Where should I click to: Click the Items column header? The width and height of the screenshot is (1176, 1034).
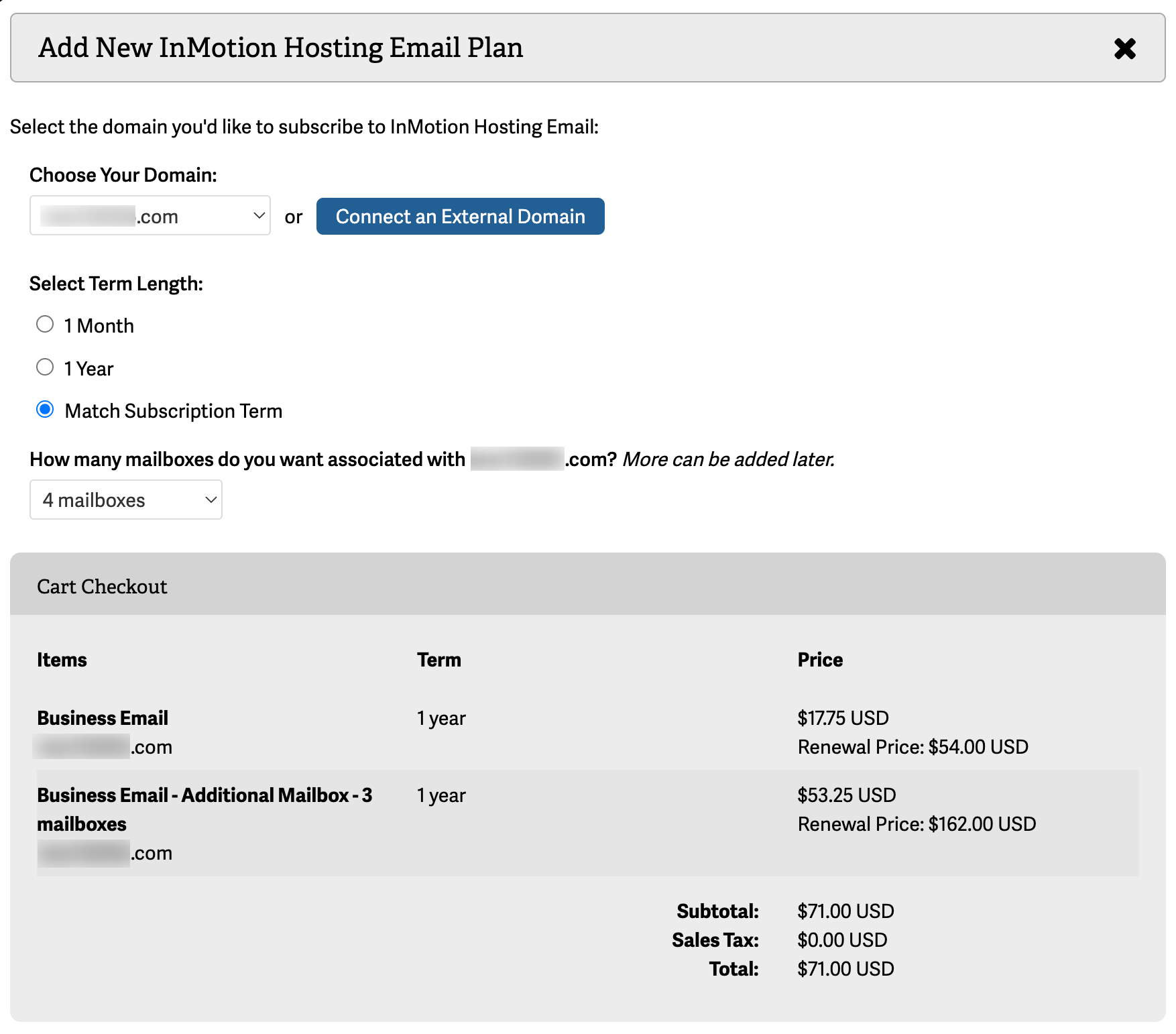tap(62, 660)
